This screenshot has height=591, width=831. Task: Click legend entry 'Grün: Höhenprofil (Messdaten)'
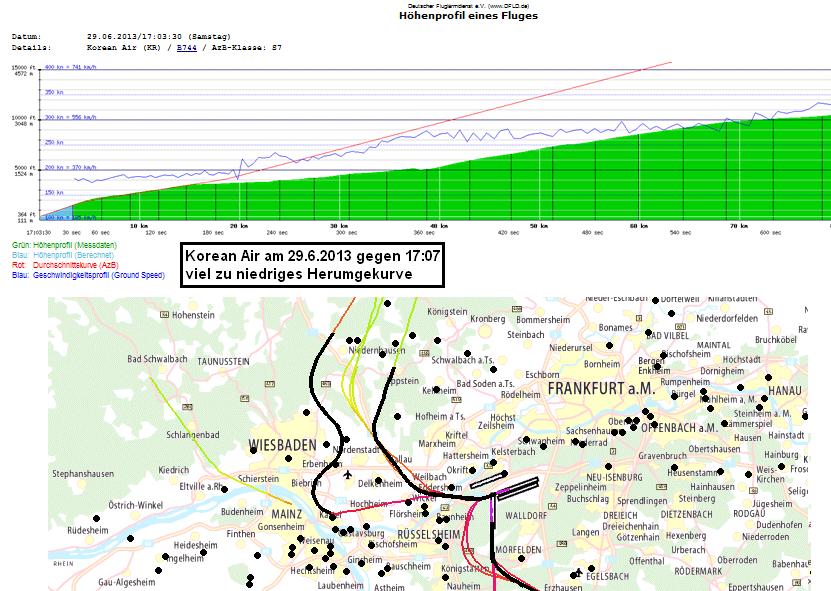[64, 245]
